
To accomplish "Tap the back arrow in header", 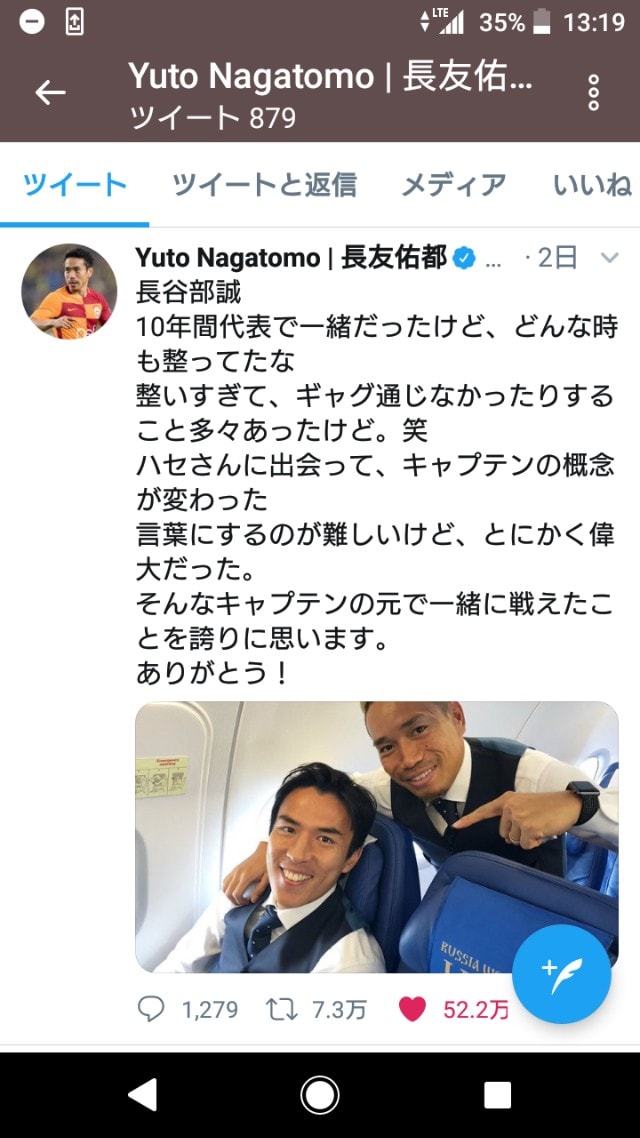I will [x=51, y=93].
